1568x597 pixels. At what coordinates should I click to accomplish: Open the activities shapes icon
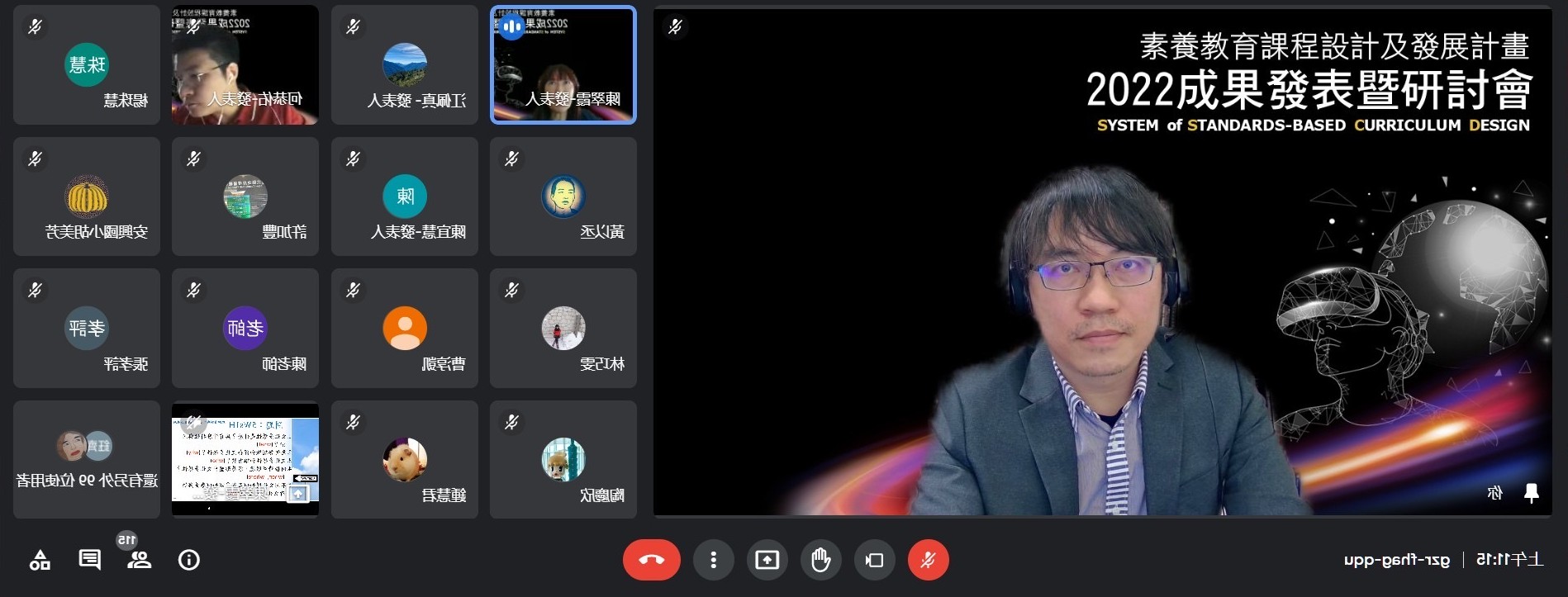tap(40, 561)
